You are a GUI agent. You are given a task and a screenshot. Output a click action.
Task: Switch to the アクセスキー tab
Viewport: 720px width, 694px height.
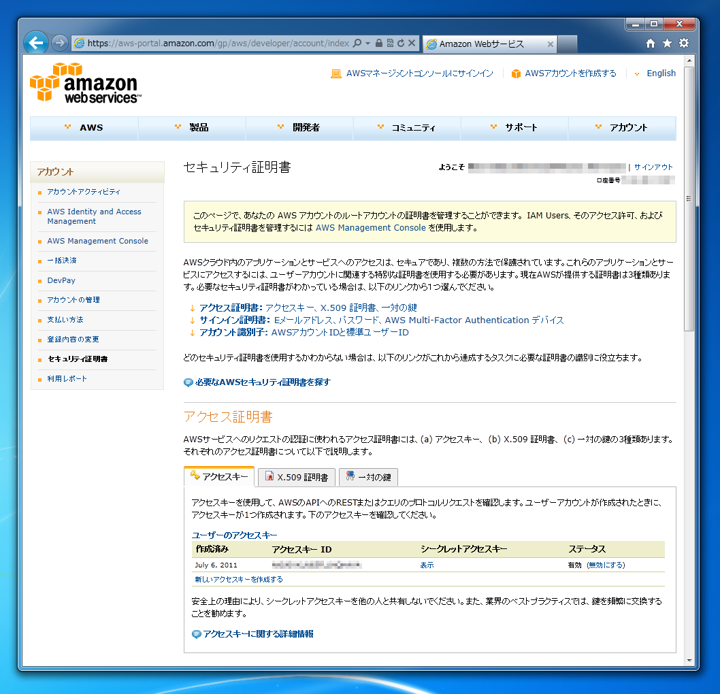click(x=219, y=476)
